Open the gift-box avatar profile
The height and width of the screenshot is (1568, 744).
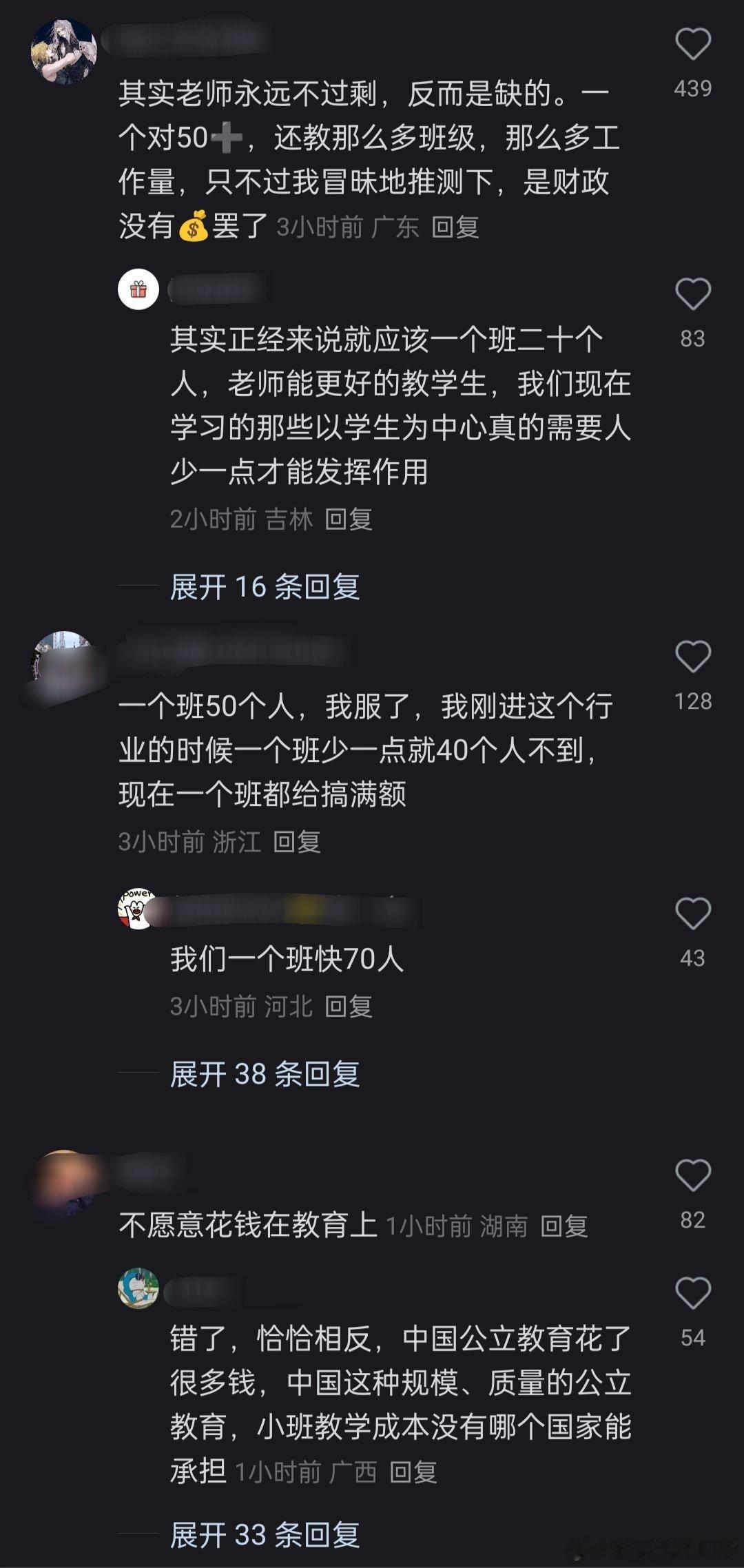tap(138, 289)
